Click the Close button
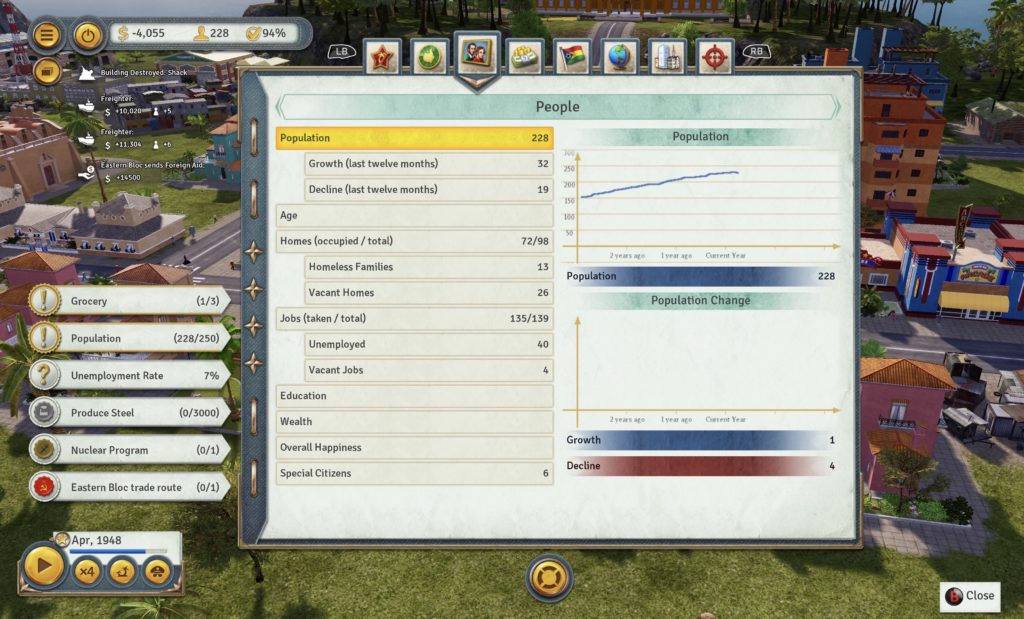Screen dimensions: 1024x619 [969, 596]
